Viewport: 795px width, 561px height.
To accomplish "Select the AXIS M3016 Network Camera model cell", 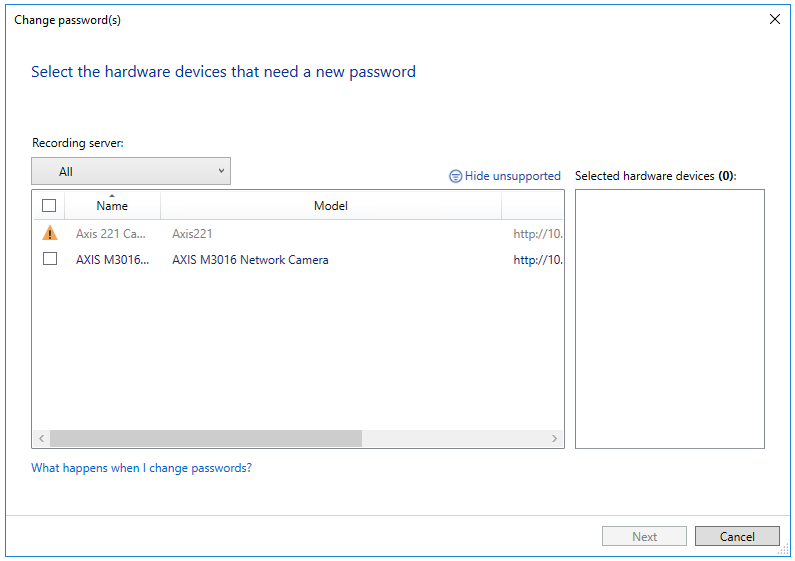I will tap(250, 260).
